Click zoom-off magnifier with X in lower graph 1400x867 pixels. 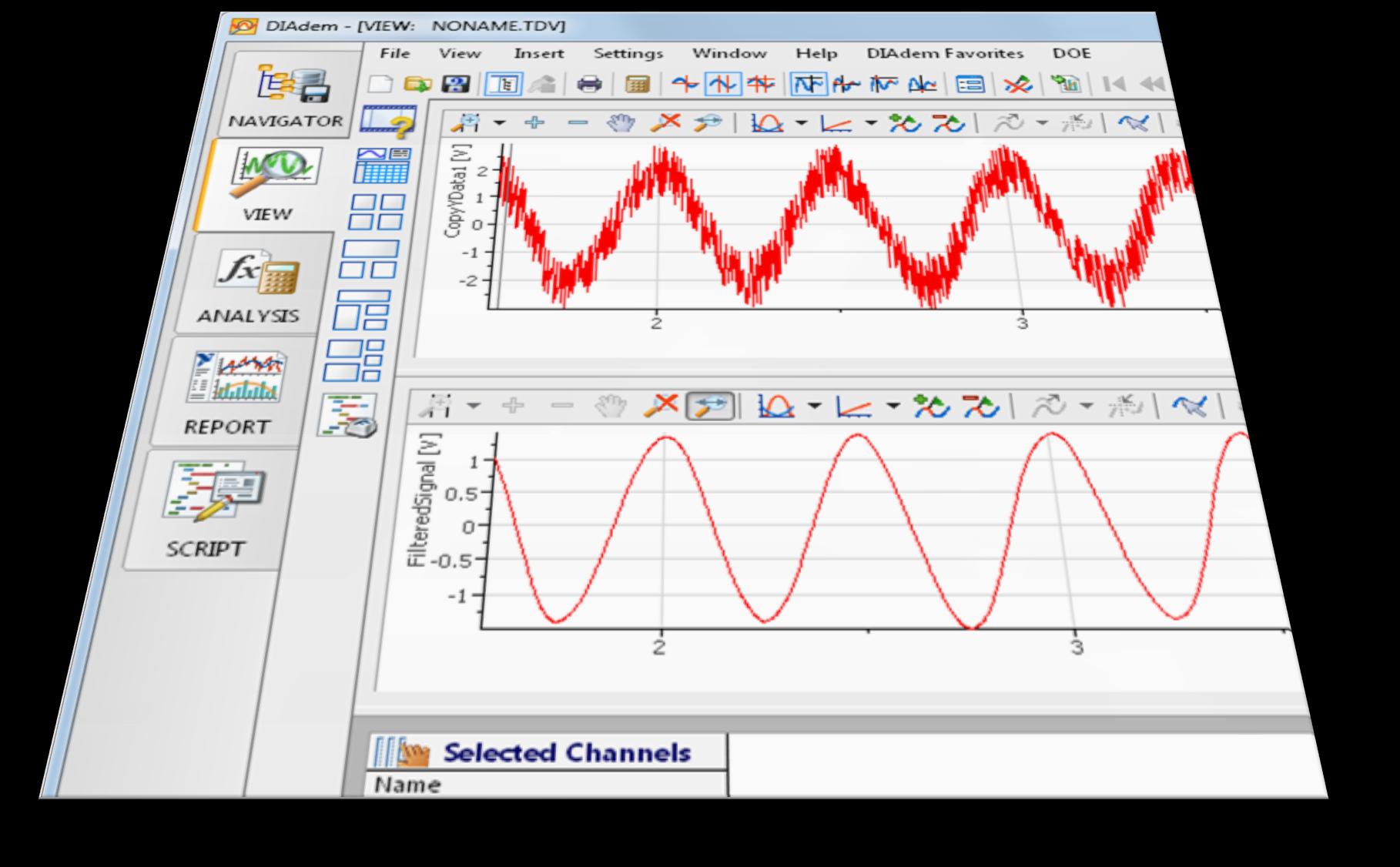tap(661, 405)
